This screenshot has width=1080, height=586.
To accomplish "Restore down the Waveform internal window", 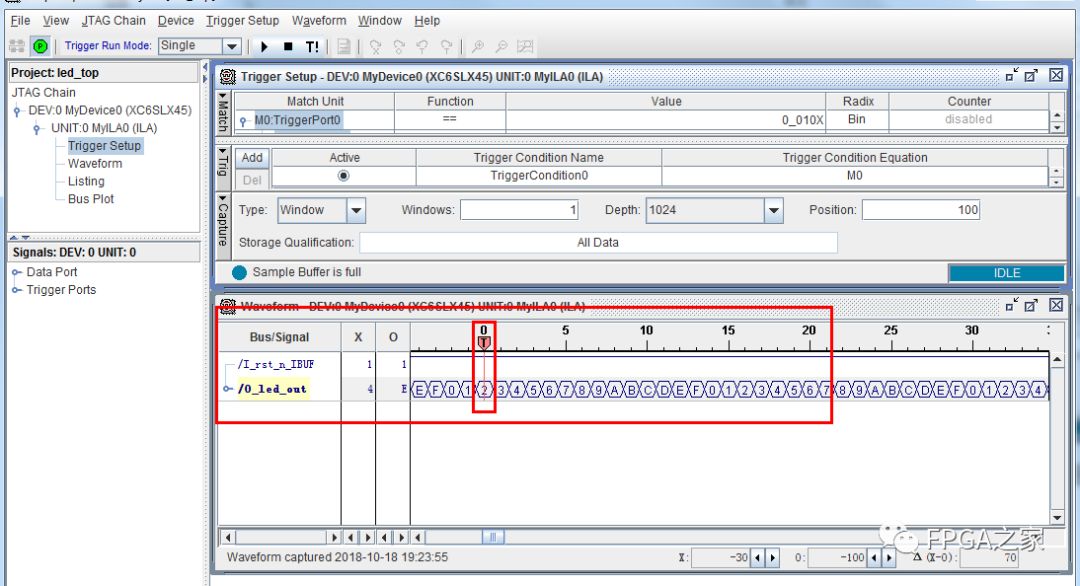I will pyautogui.click(x=1011, y=305).
